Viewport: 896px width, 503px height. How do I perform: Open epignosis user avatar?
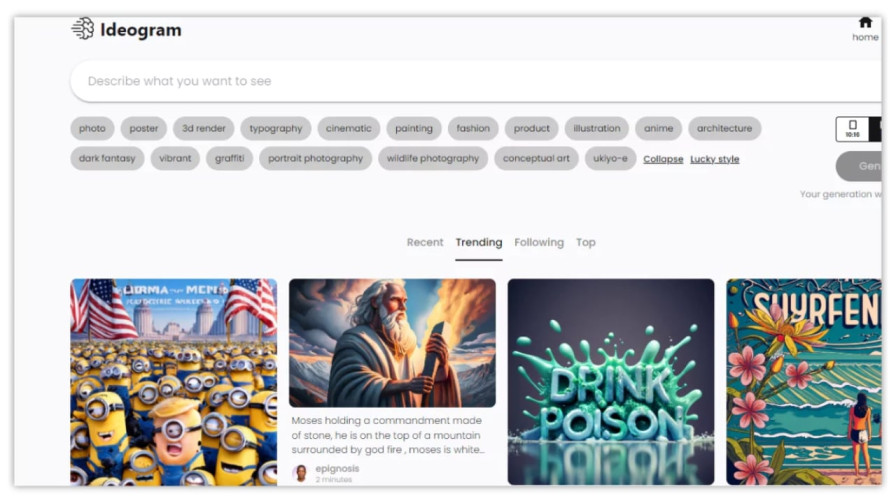301,473
